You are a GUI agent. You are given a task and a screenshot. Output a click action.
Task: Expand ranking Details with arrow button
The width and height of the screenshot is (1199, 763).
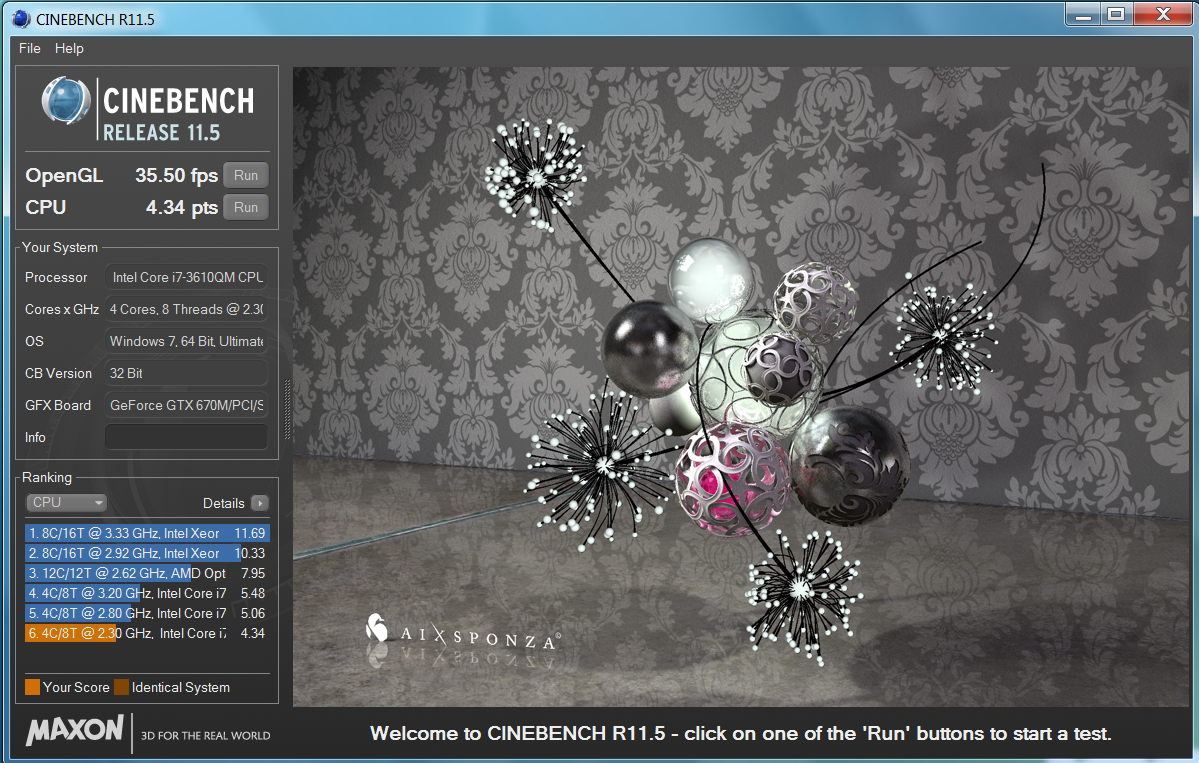[x=260, y=503]
